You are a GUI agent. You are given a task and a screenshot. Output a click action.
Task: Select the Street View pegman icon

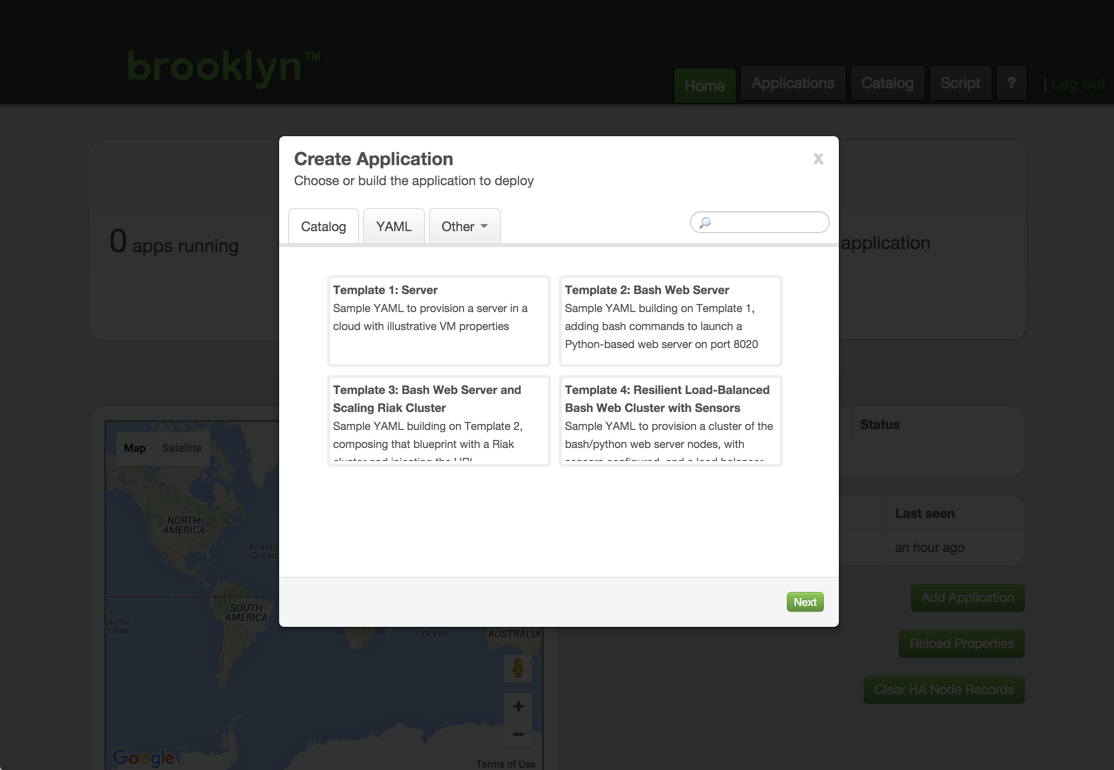pos(518,668)
